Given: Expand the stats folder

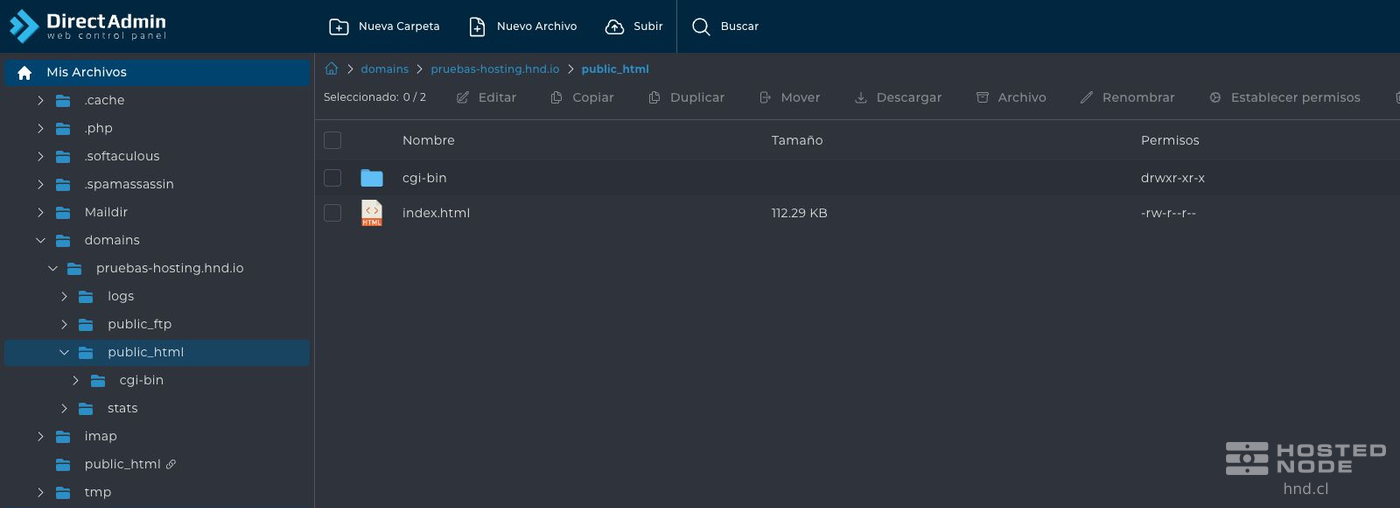Looking at the screenshot, I should (x=64, y=409).
